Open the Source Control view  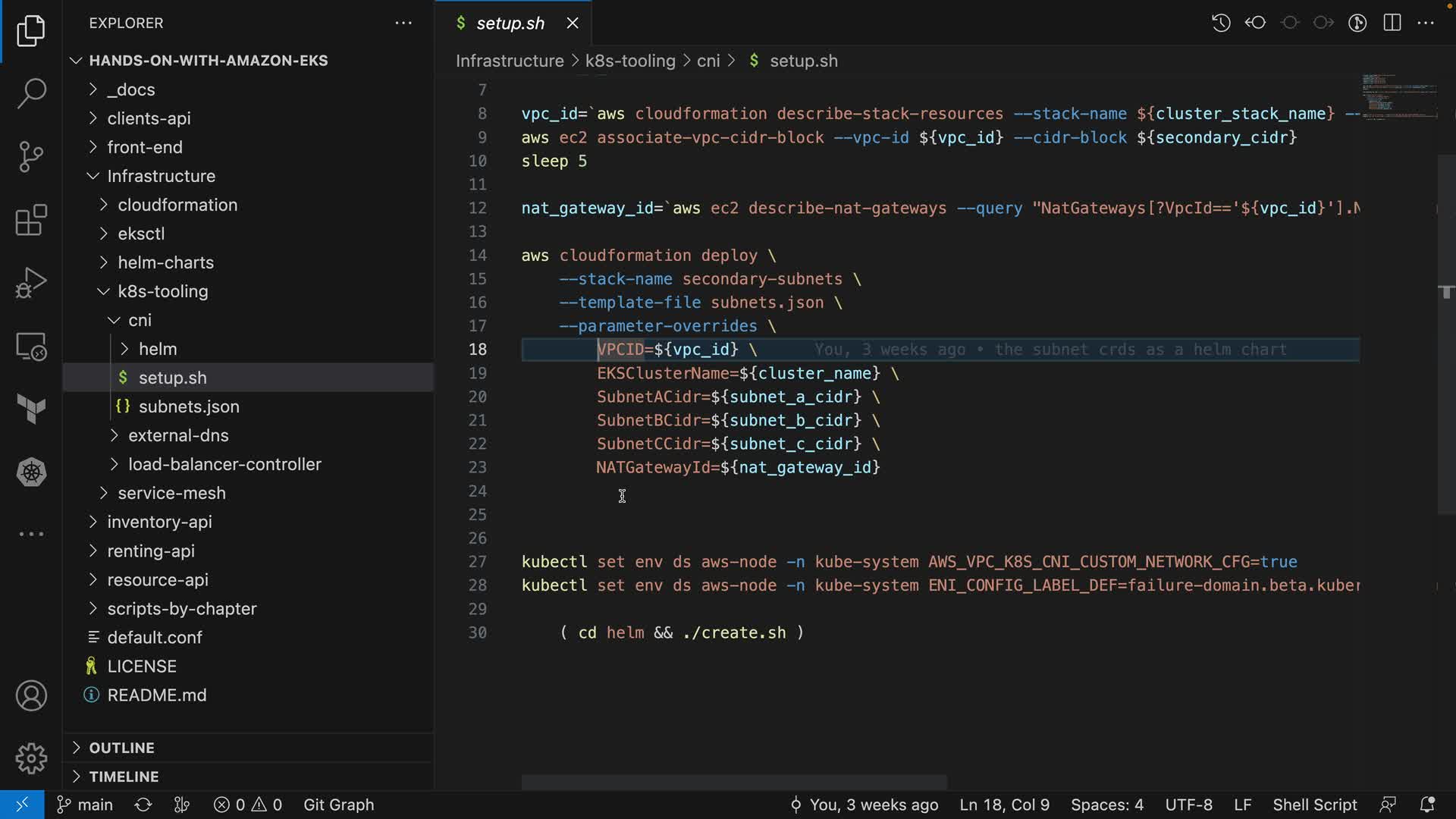tap(31, 157)
